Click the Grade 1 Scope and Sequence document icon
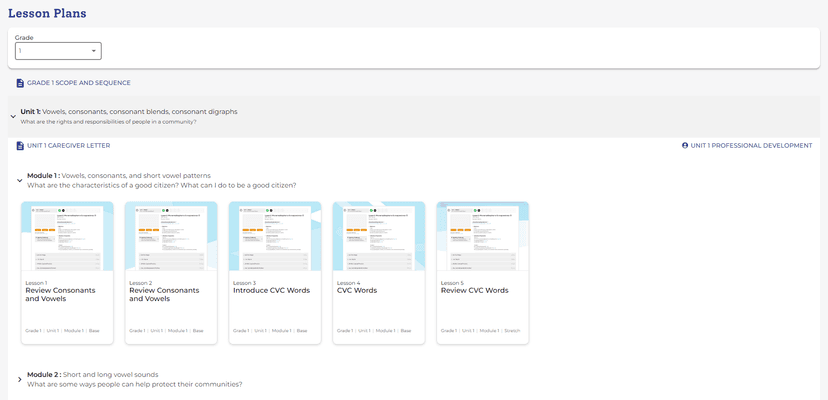The width and height of the screenshot is (828, 400). 20,83
